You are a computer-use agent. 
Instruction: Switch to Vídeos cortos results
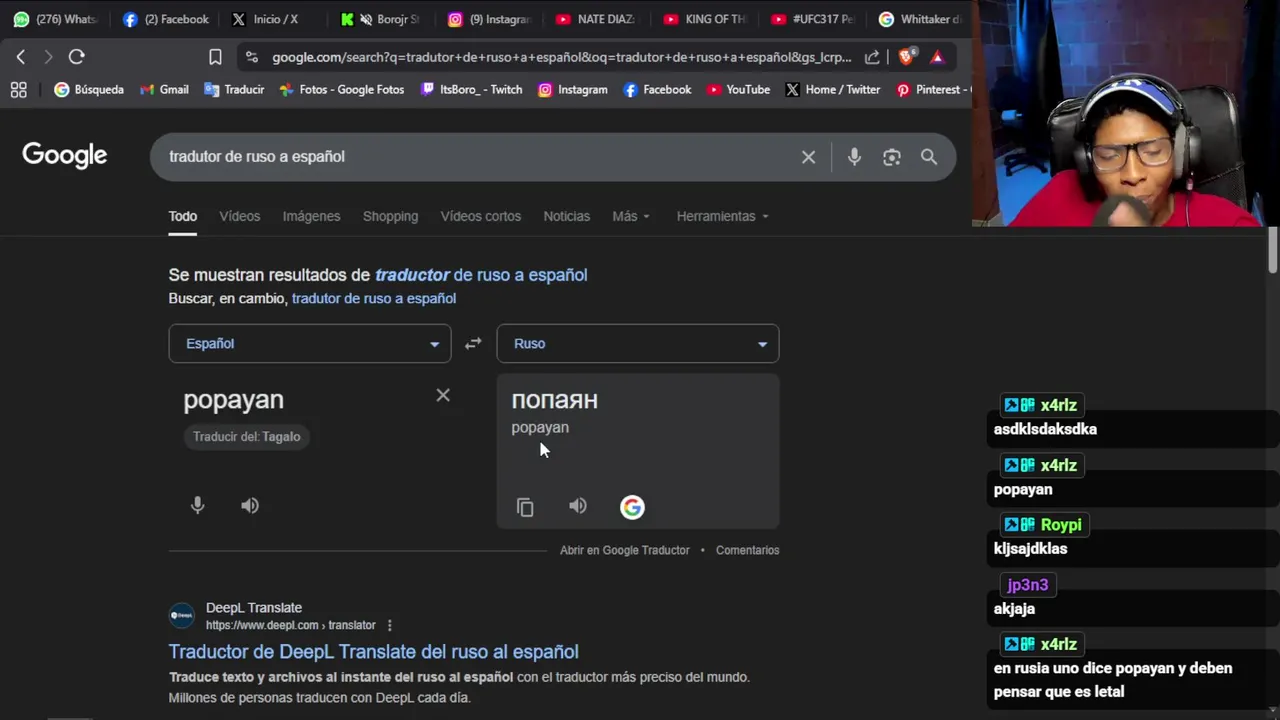pyautogui.click(x=481, y=216)
